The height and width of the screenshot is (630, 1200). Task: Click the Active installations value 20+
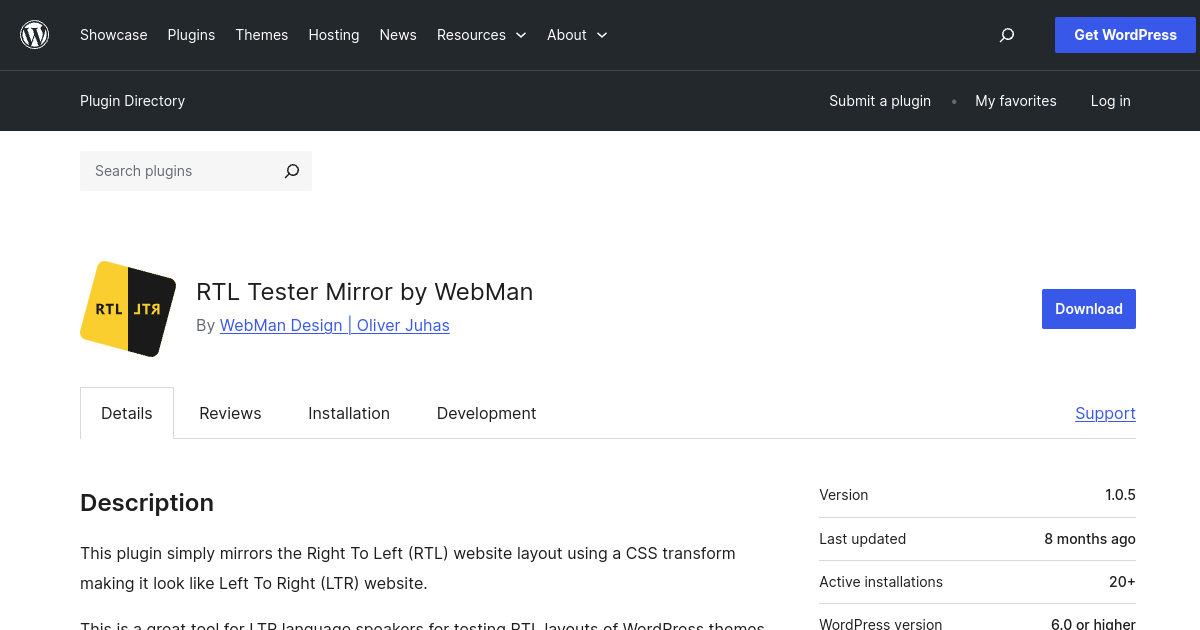click(1122, 582)
